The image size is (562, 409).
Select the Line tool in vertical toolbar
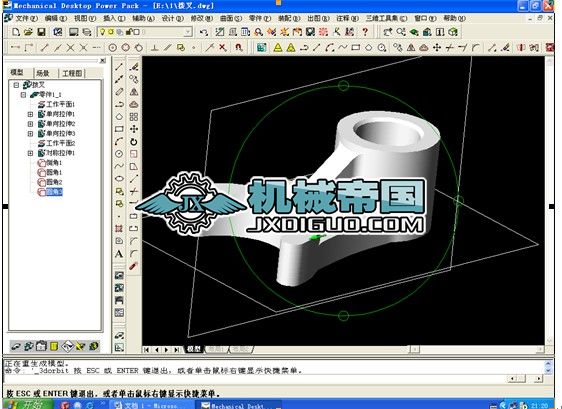tap(119, 67)
